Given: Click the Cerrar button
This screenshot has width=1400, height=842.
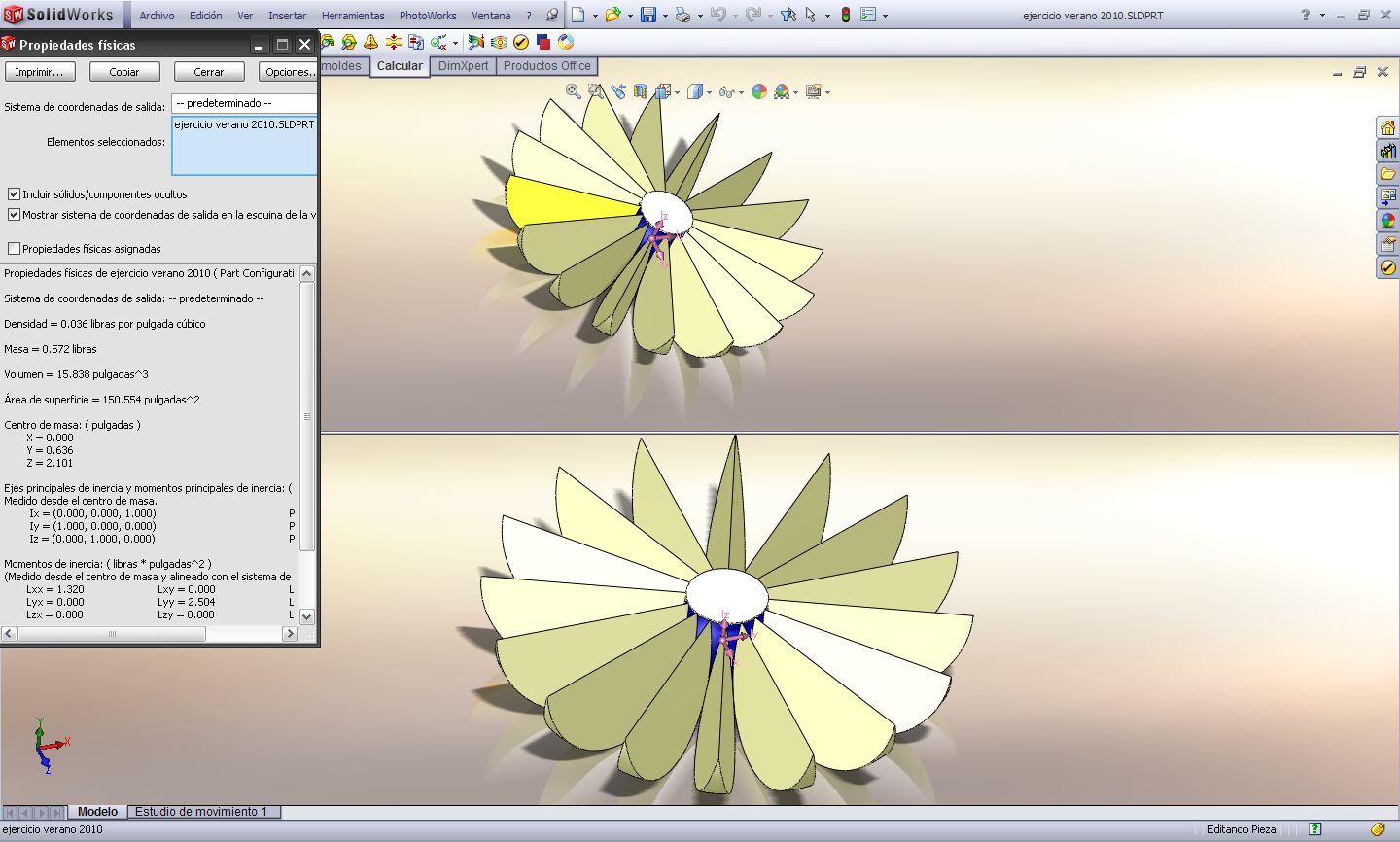Looking at the screenshot, I should click(x=209, y=72).
